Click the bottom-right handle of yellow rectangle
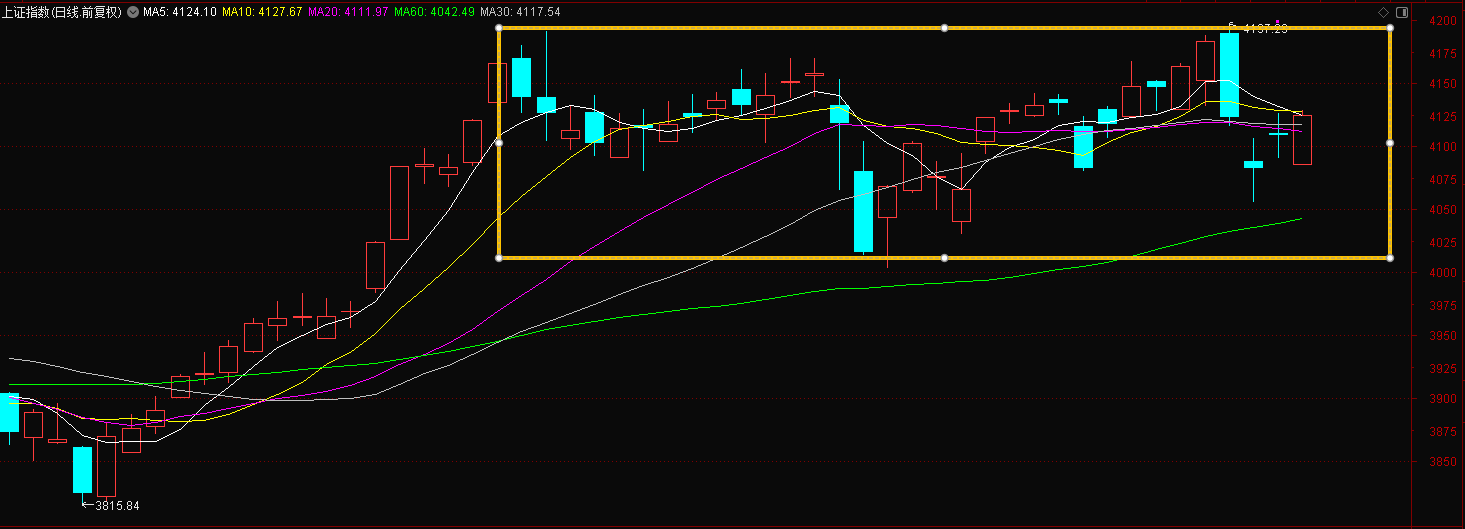Image resolution: width=1465 pixels, height=529 pixels. click(x=1390, y=258)
